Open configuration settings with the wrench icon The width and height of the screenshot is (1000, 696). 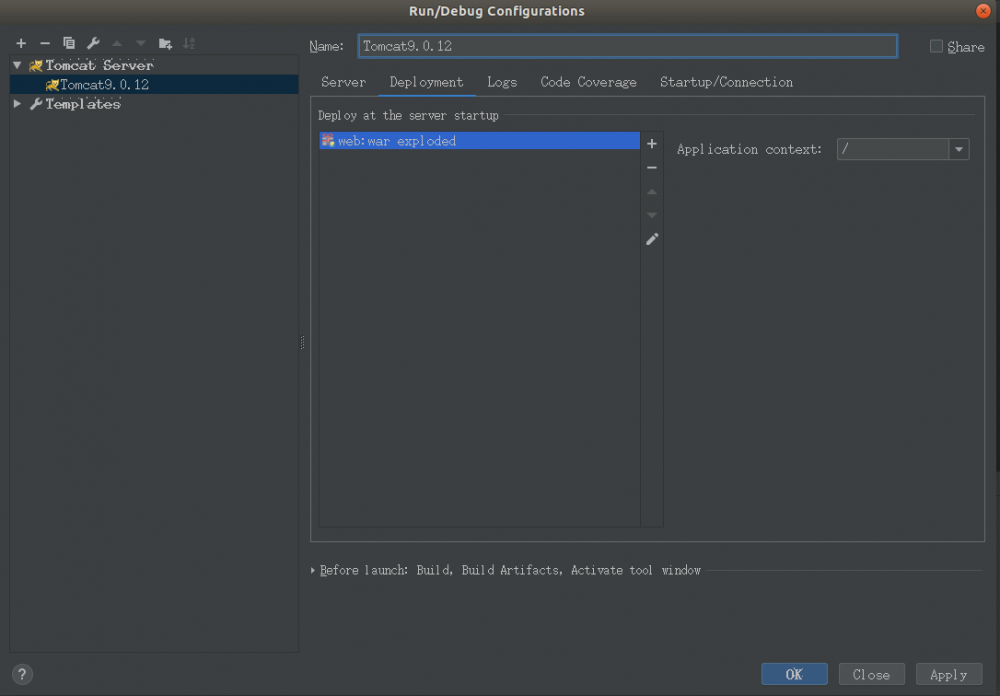pyautogui.click(x=93, y=43)
